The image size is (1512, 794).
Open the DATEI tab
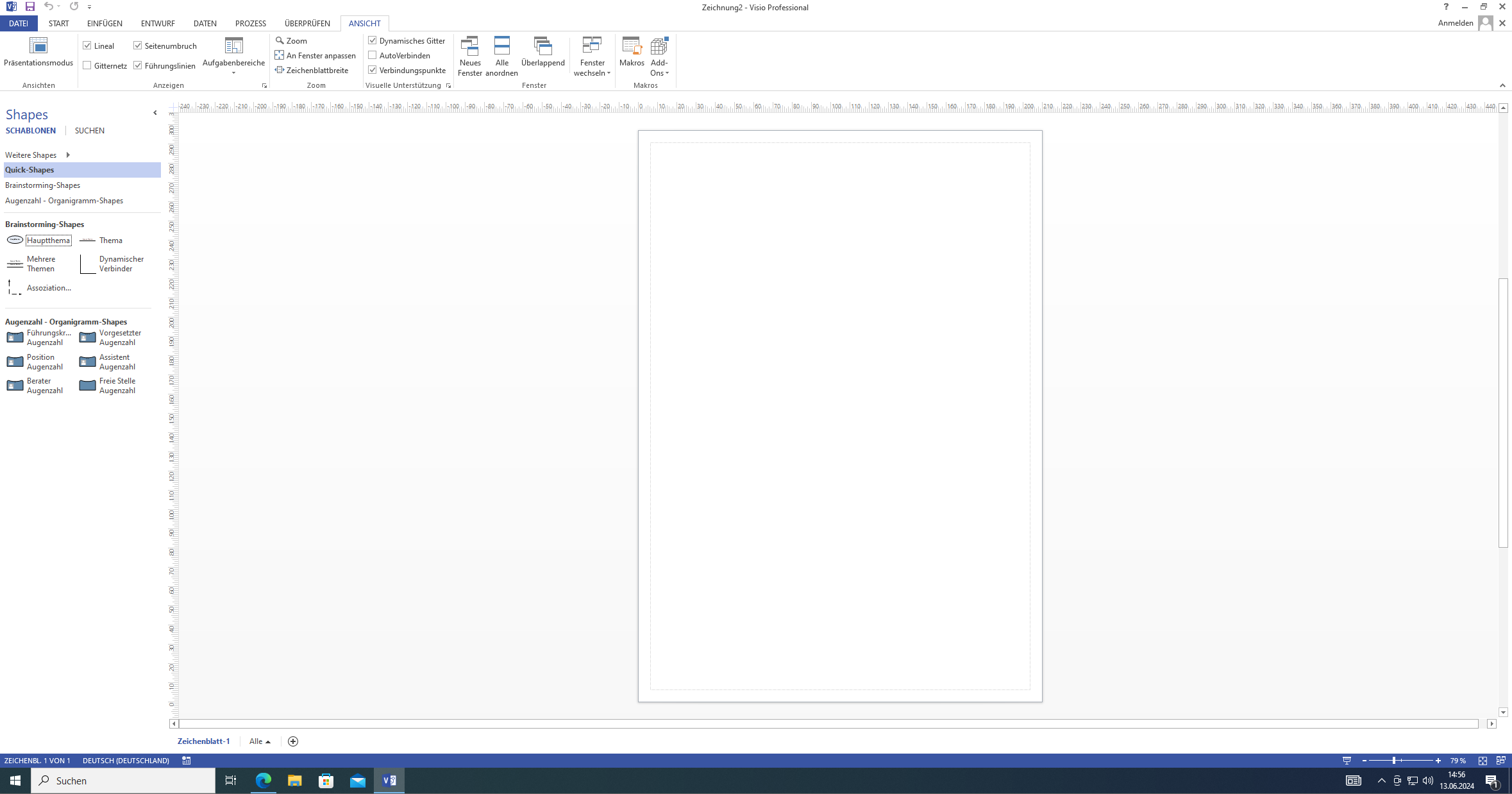pos(19,23)
